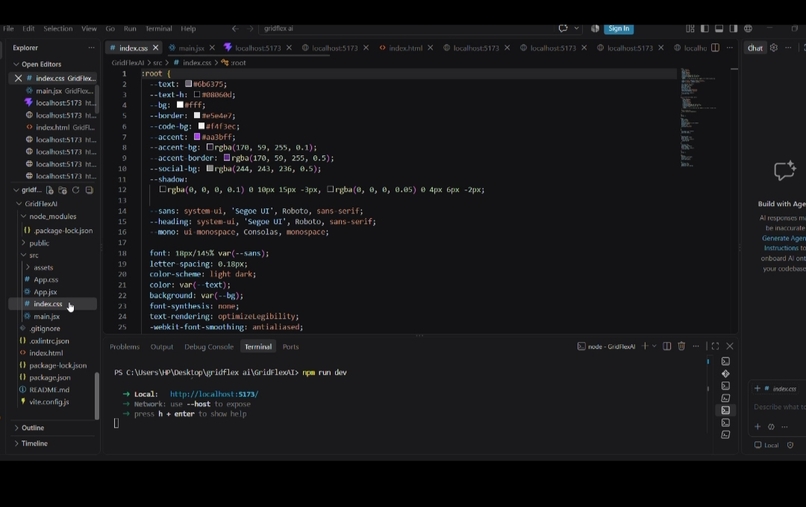This screenshot has width=806, height=507.
Task: Switch to the Ports tab
Action: 290,347
